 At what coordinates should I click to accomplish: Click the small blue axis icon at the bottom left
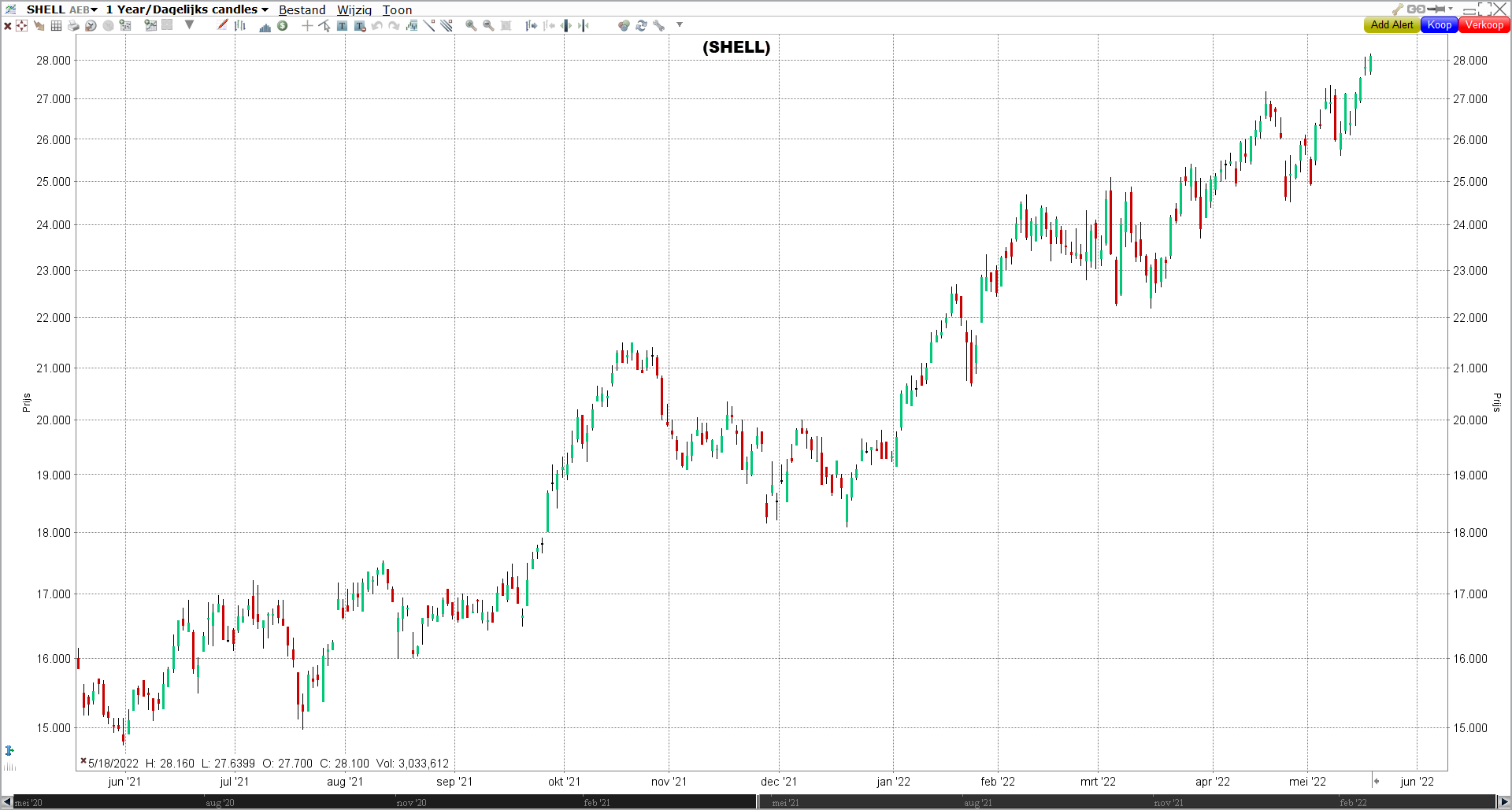[x=9, y=750]
